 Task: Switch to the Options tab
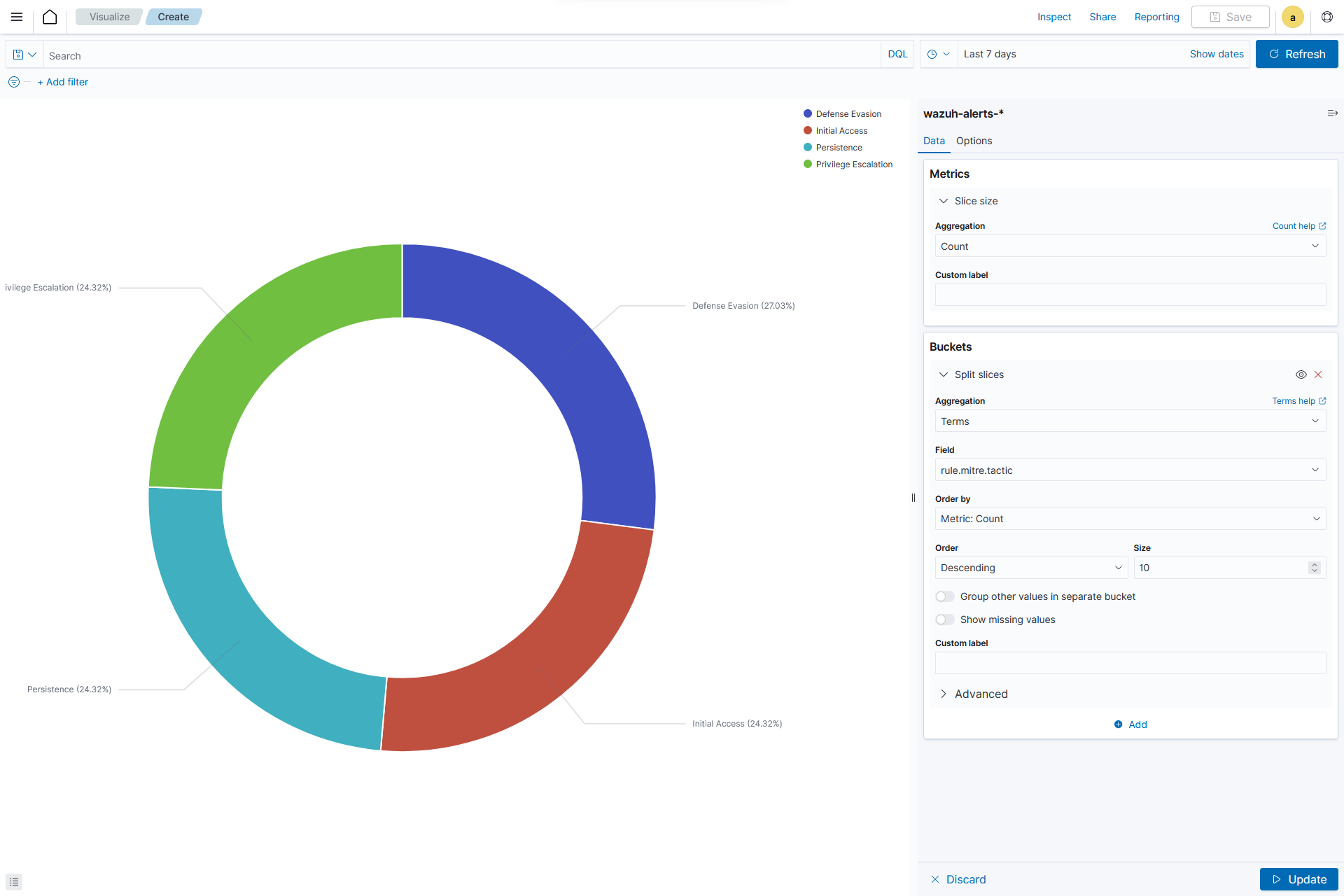click(974, 140)
